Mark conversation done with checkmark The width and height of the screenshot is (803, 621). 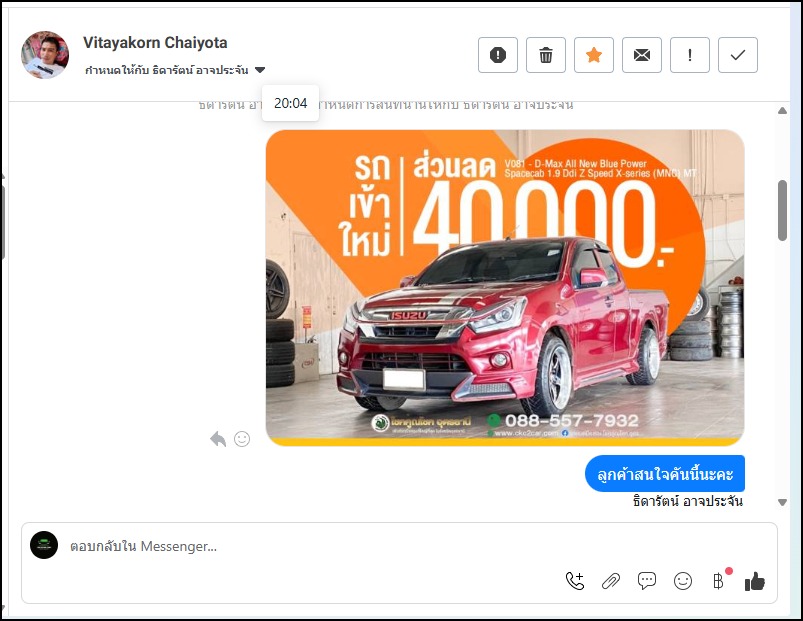(737, 55)
